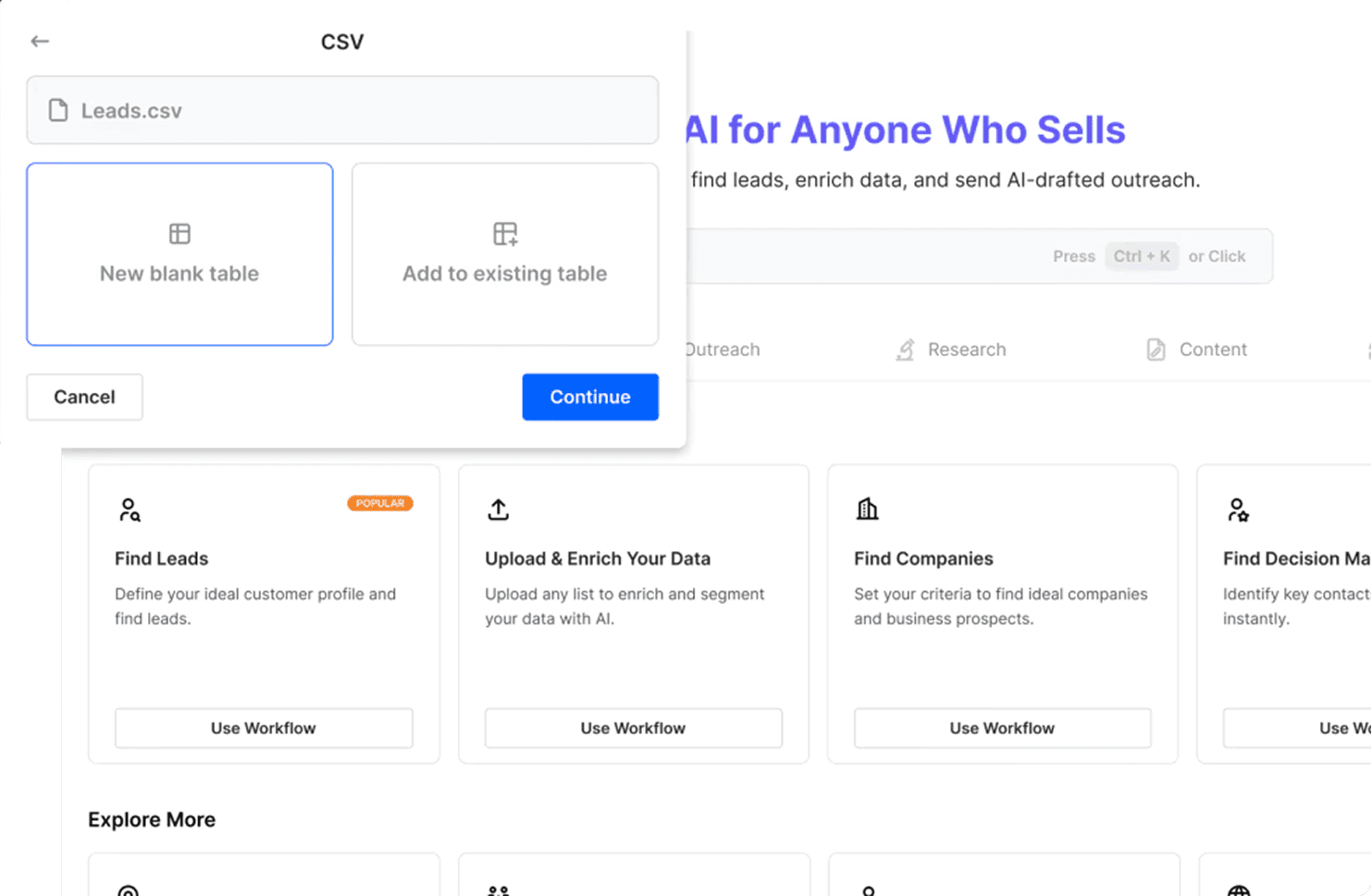The image size is (1372, 896).
Task: Open the Research tab
Action: point(951,350)
